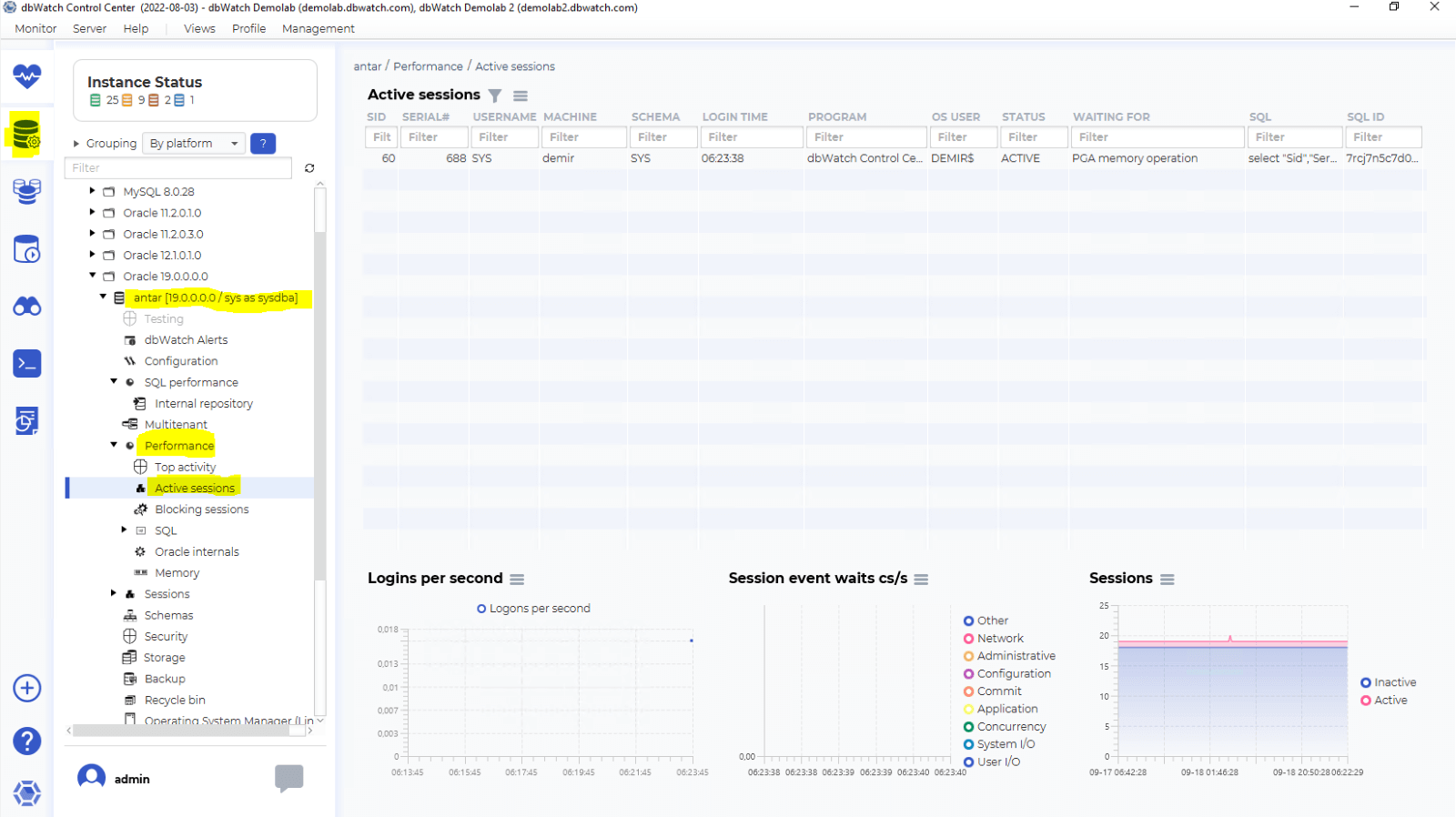Toggle the Other series in waits legend

point(986,620)
